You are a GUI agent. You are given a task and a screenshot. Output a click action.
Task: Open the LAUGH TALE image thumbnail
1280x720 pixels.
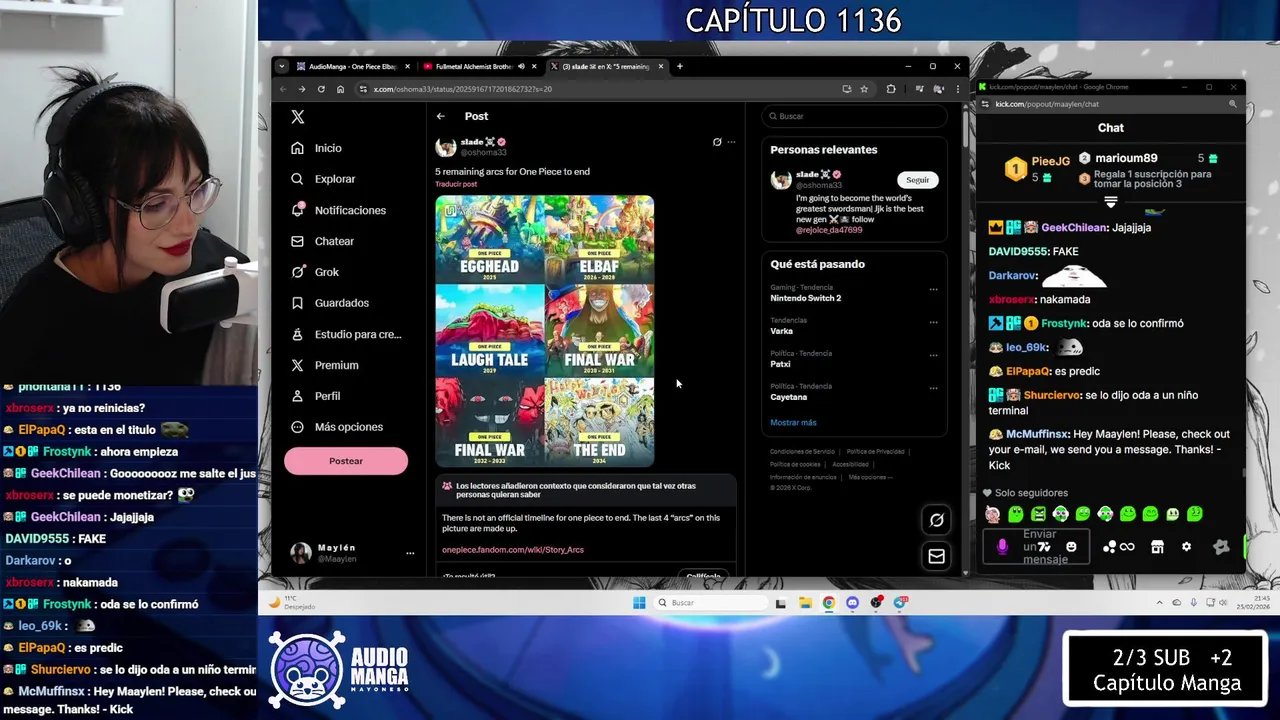[x=490, y=330]
